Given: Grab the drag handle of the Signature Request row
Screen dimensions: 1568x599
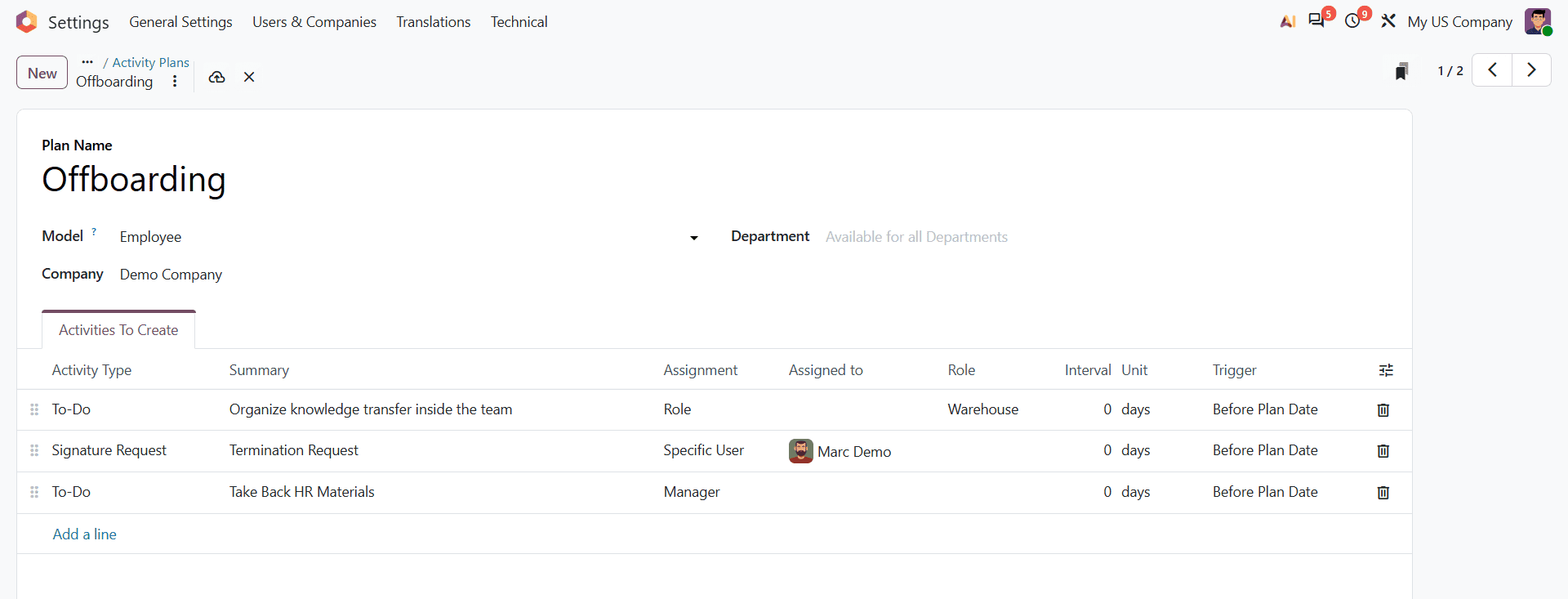Looking at the screenshot, I should tap(34, 450).
